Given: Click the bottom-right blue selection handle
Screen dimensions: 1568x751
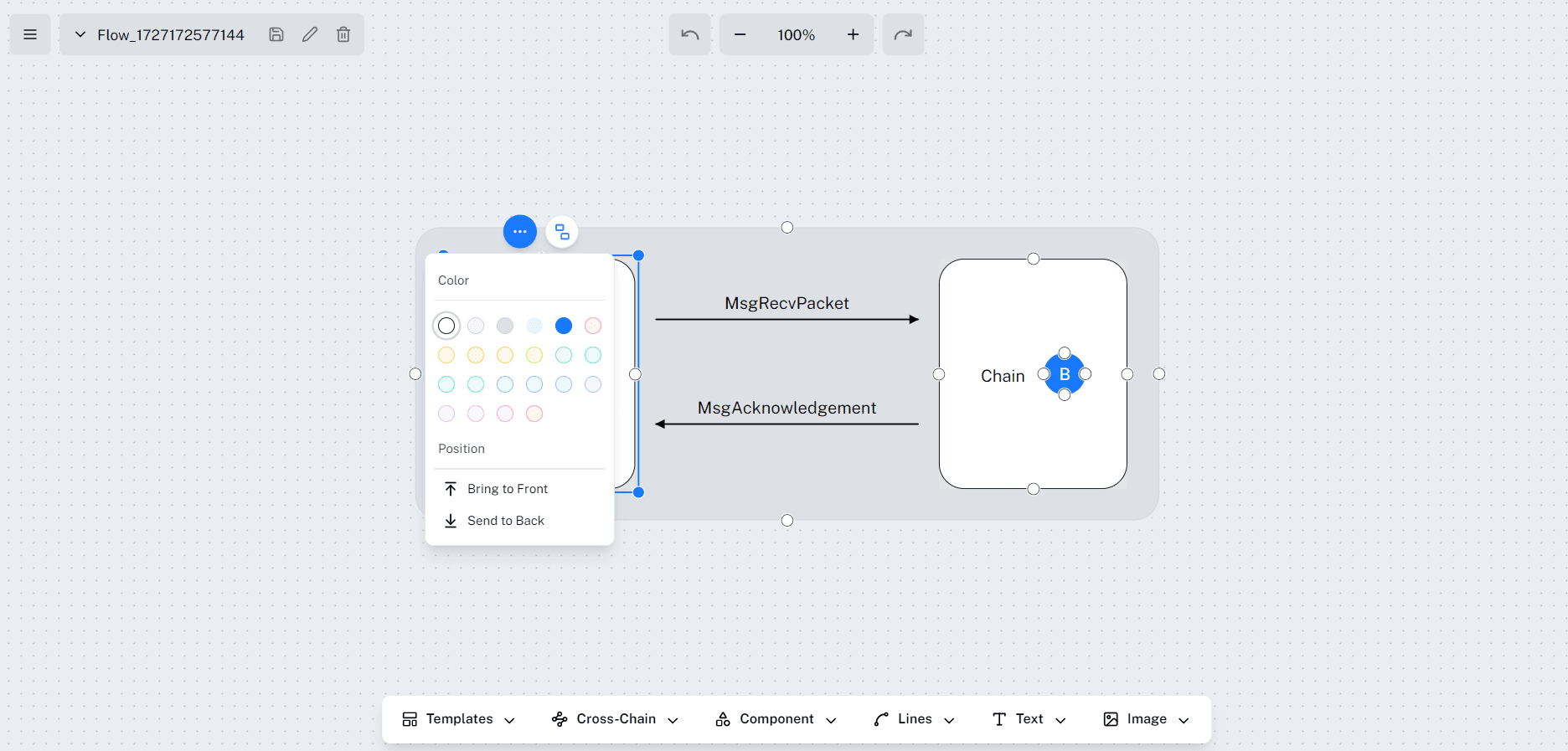Looking at the screenshot, I should tap(638, 492).
